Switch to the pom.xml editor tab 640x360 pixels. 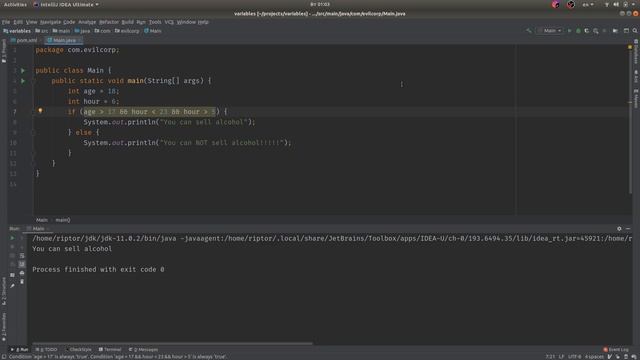tap(24, 40)
